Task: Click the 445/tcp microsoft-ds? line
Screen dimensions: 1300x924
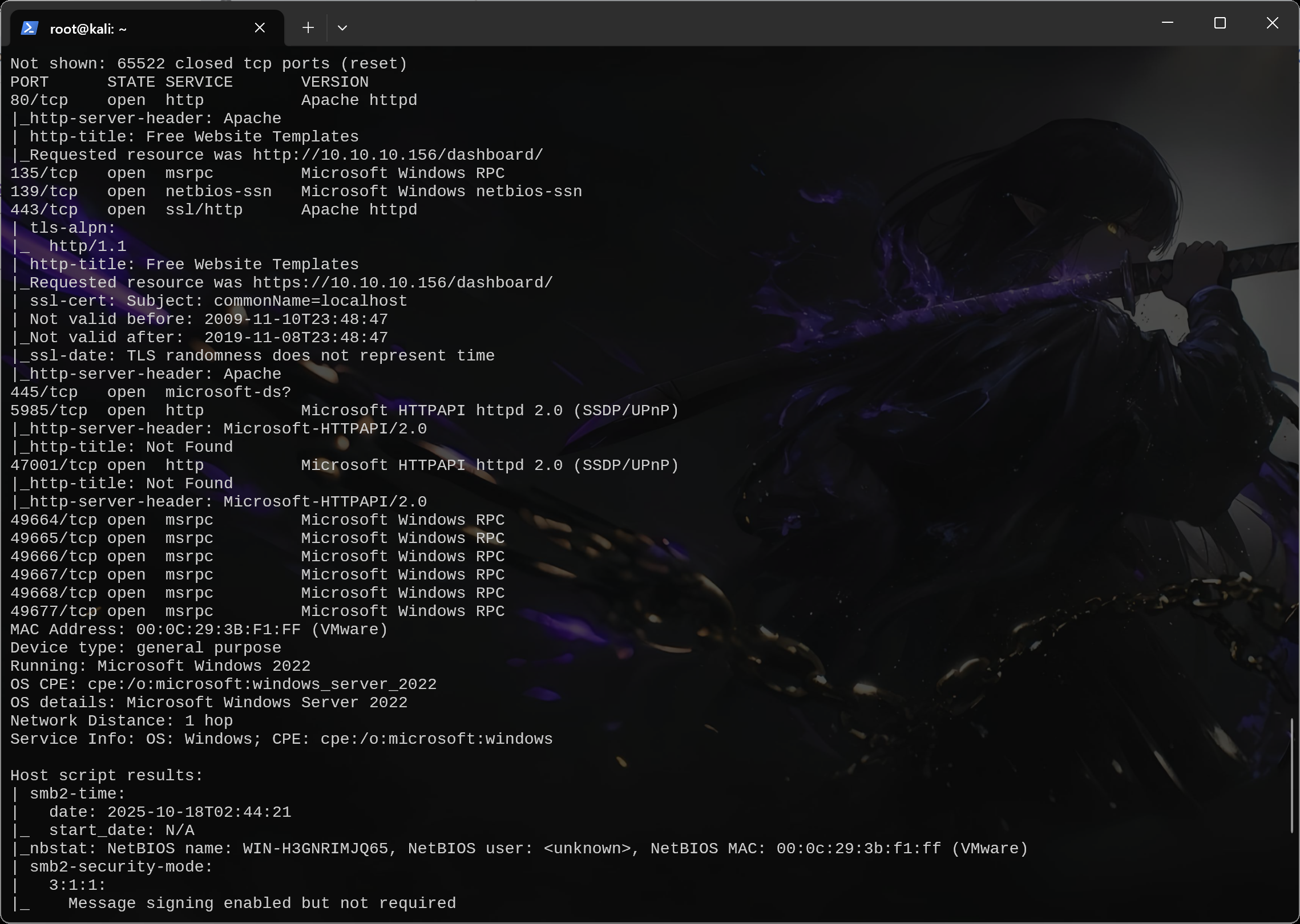Action: (151, 392)
